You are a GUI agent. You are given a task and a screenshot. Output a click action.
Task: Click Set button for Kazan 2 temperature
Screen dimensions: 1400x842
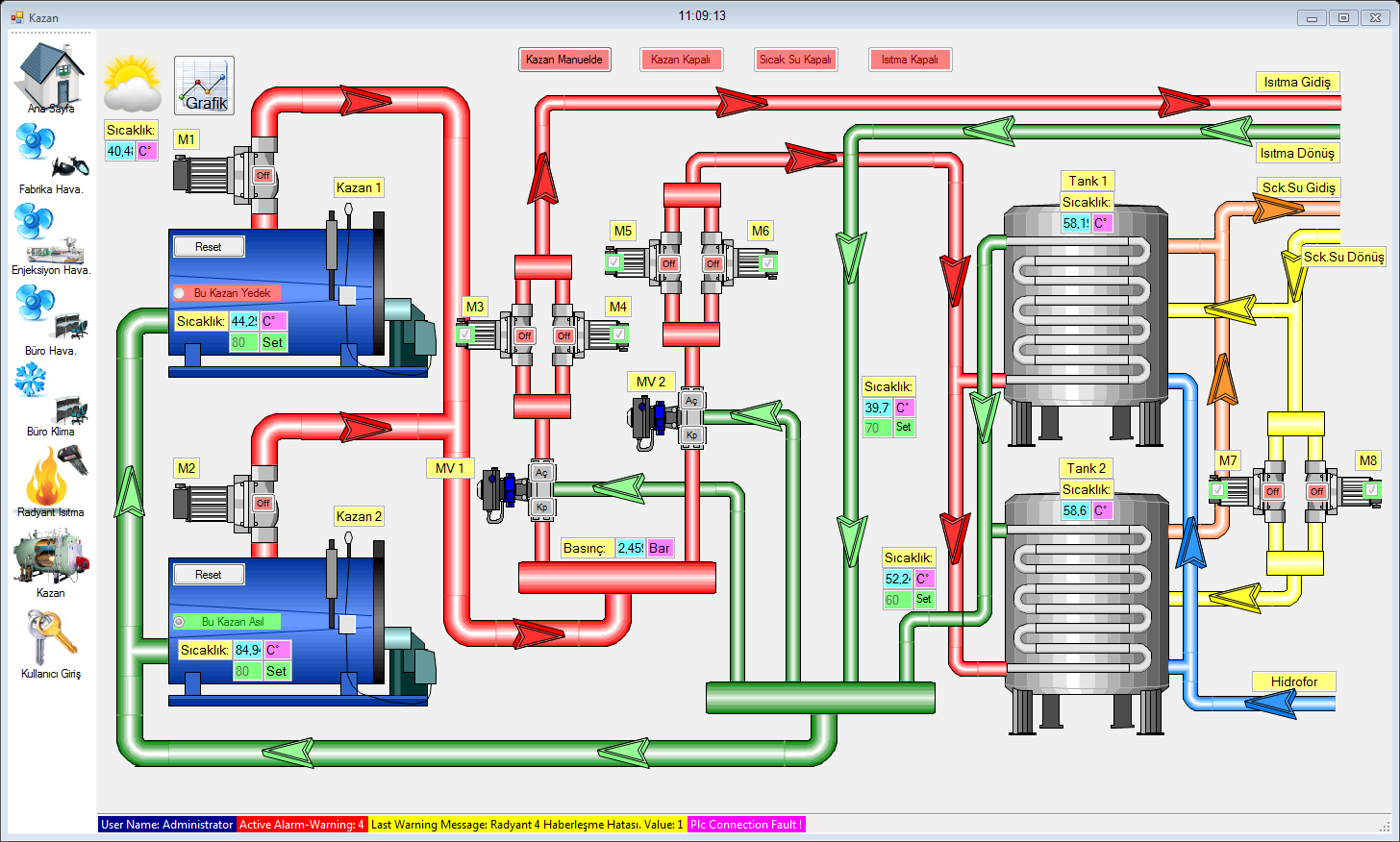point(276,671)
